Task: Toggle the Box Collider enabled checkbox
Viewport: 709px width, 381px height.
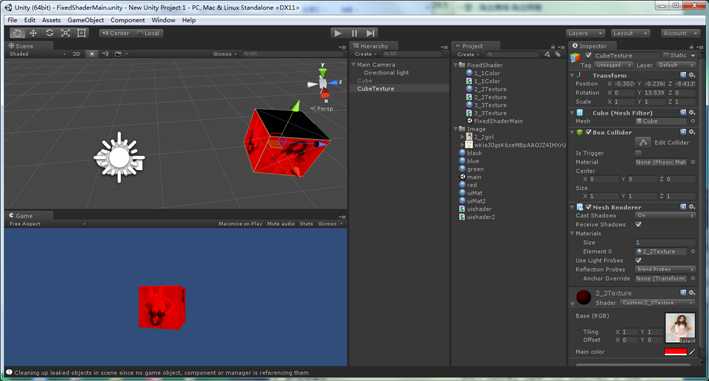Action: click(588, 132)
